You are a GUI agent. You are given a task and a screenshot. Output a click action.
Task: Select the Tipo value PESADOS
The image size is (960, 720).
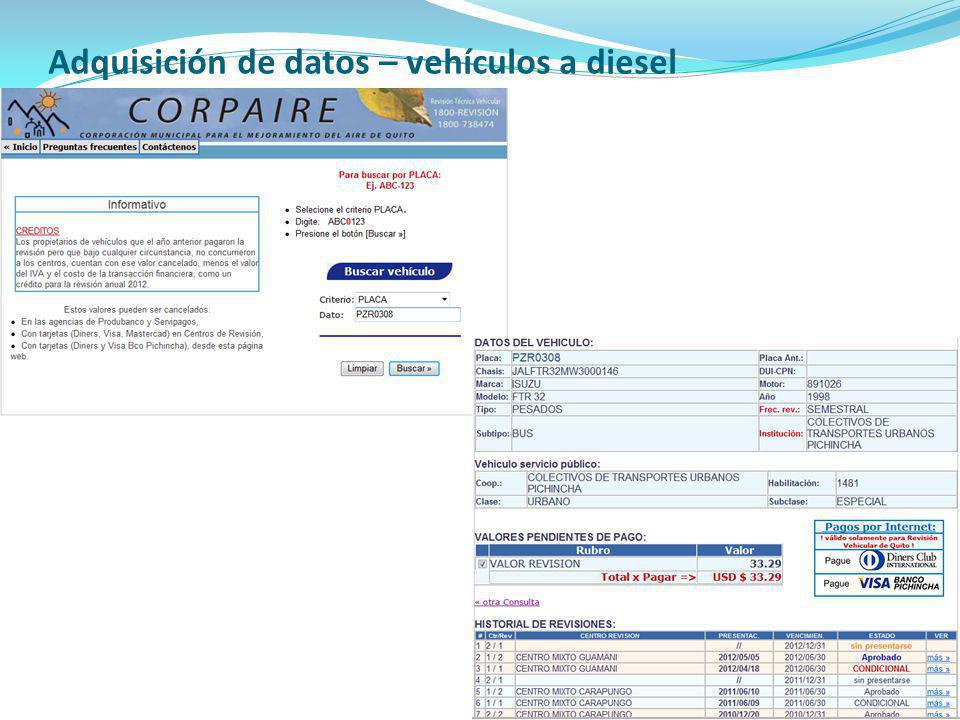(537, 409)
